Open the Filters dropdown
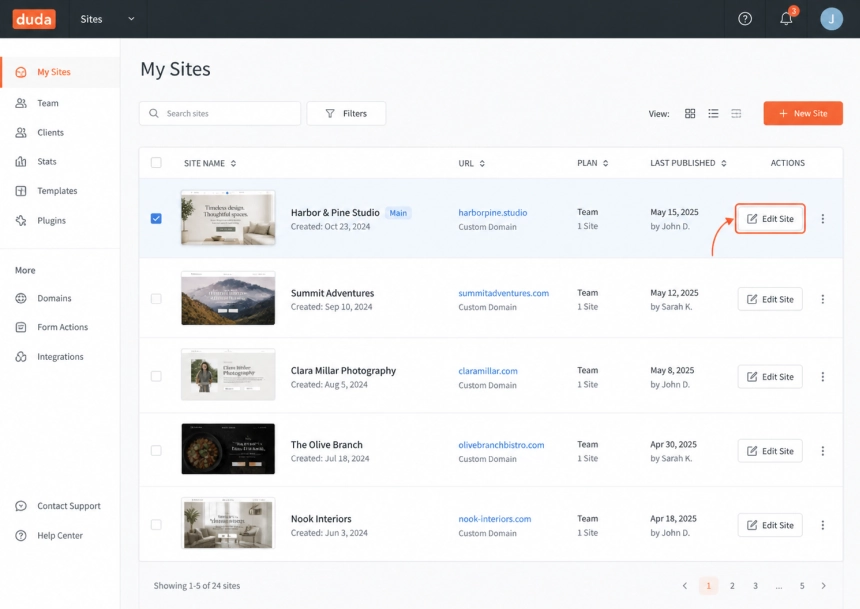 click(x=346, y=114)
